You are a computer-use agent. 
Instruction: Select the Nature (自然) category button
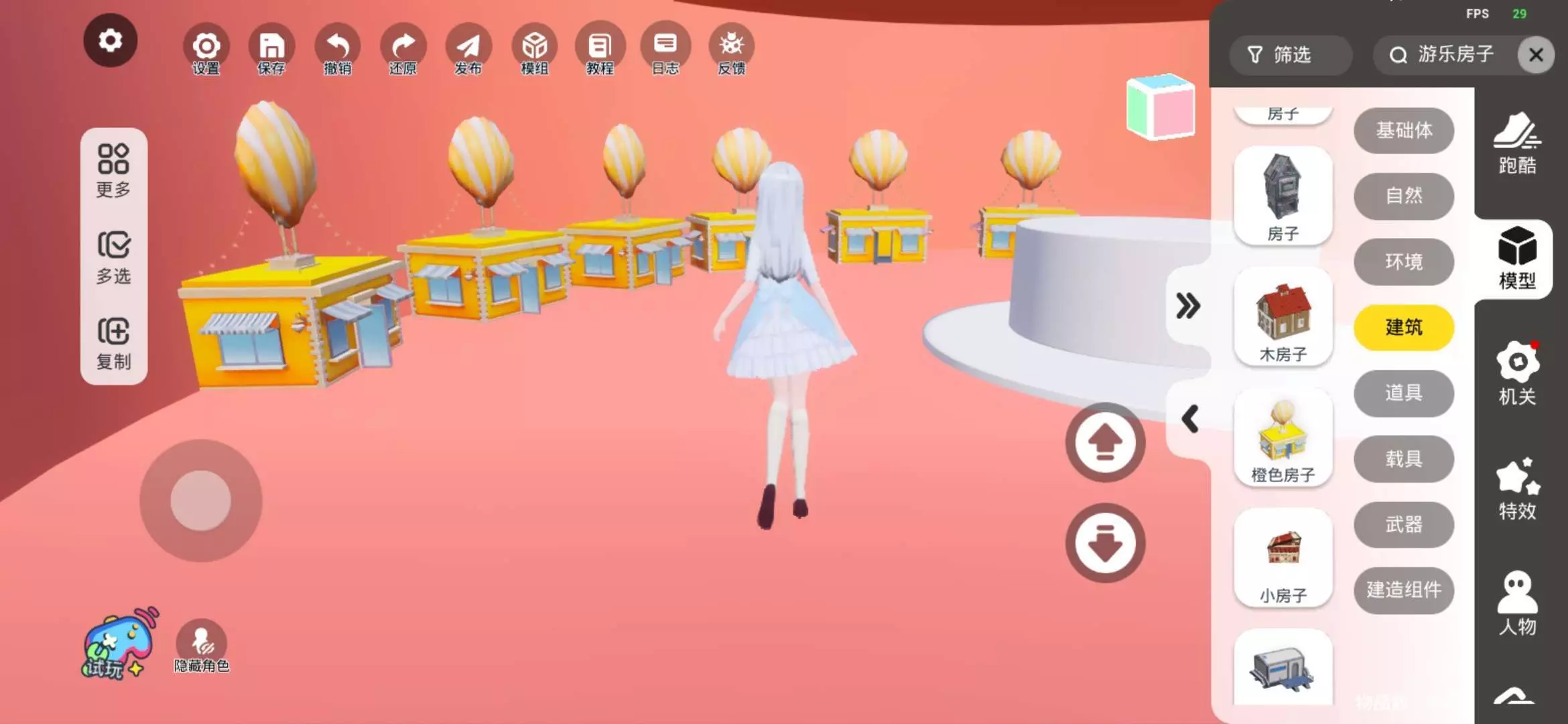[x=1404, y=196]
